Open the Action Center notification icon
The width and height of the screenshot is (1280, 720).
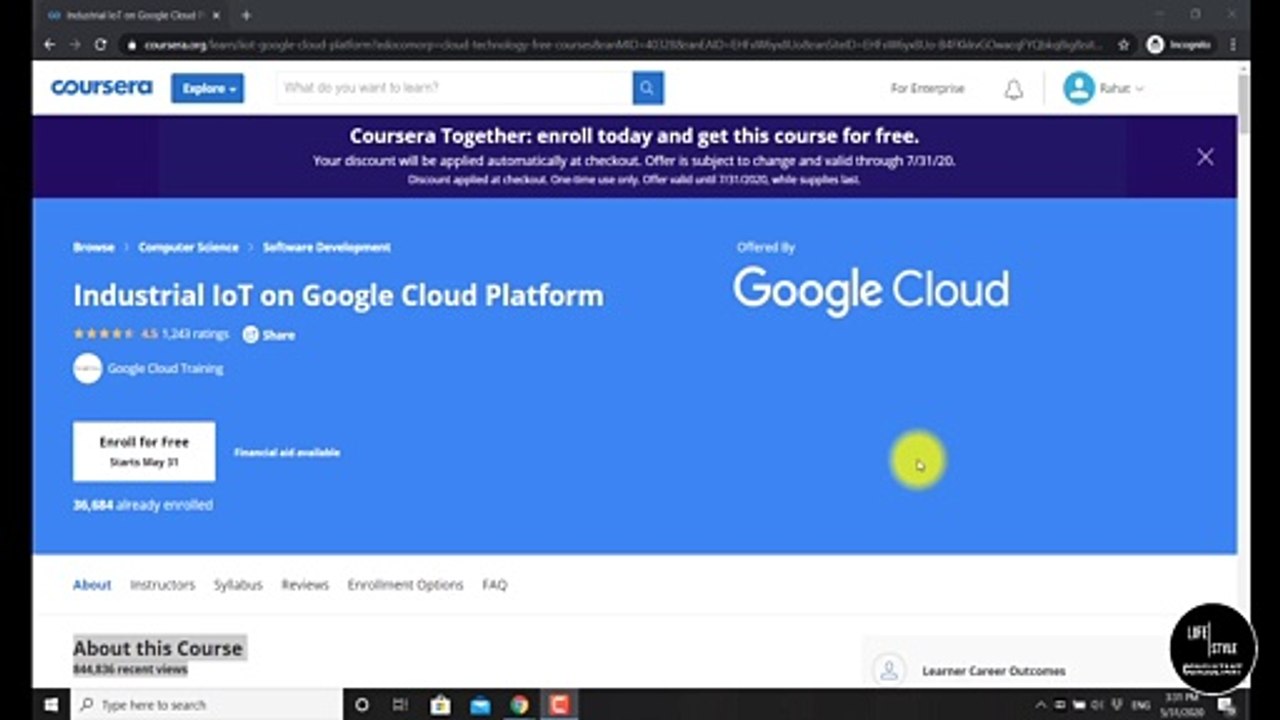[1226, 705]
